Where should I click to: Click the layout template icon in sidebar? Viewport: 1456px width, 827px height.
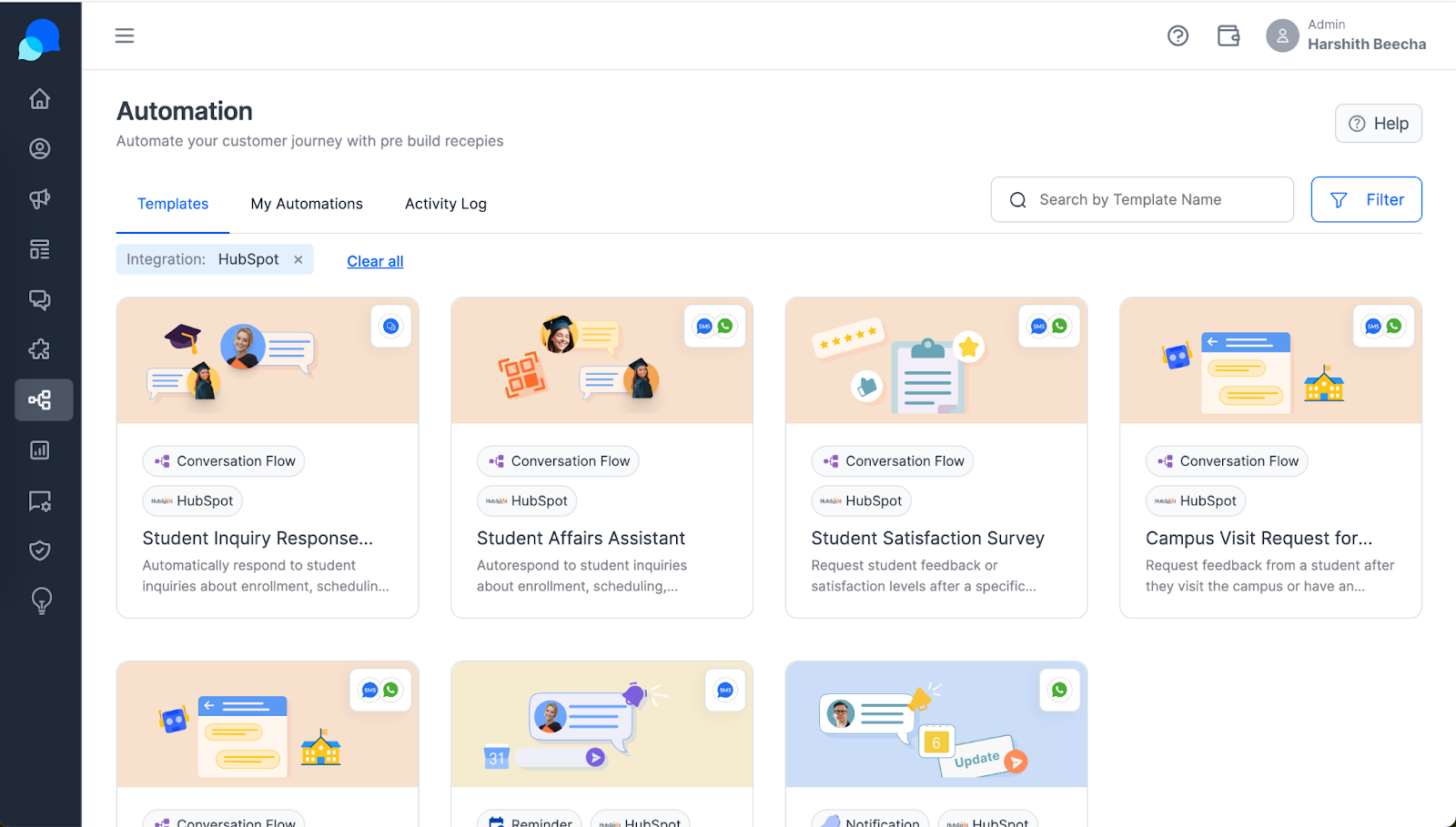point(39,249)
